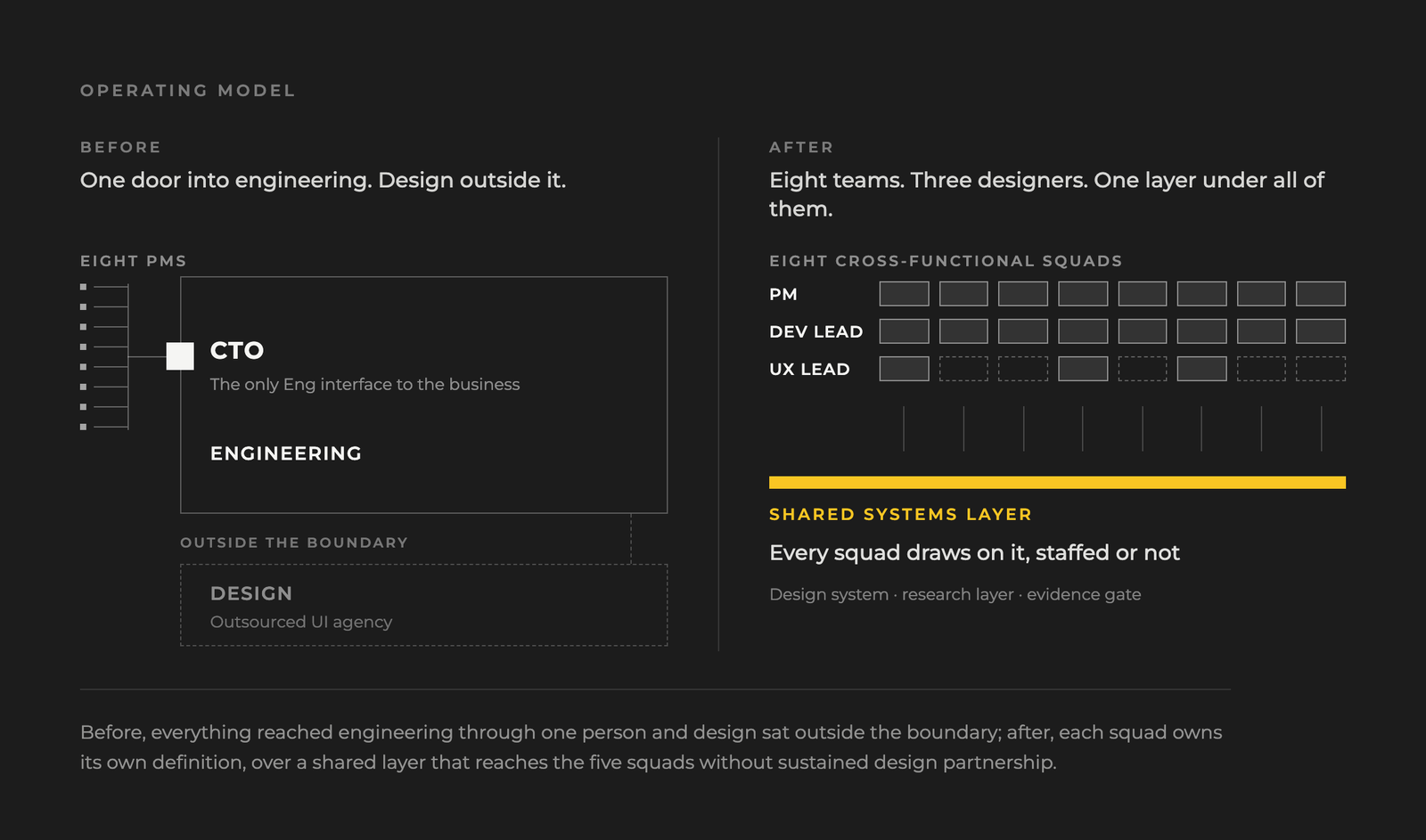The width and height of the screenshot is (1426, 840).
Task: Select the first PM squad box
Action: [904, 294]
